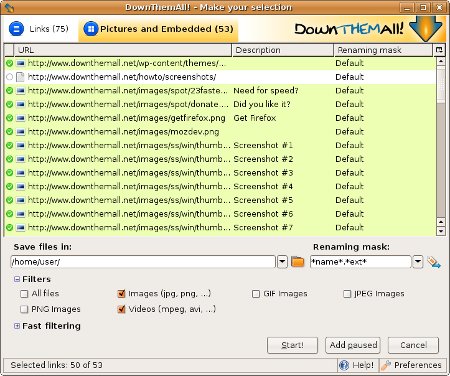This screenshot has width=450, height=376.
Task: Click the vertical scrollbar thumb
Action: tap(441, 85)
